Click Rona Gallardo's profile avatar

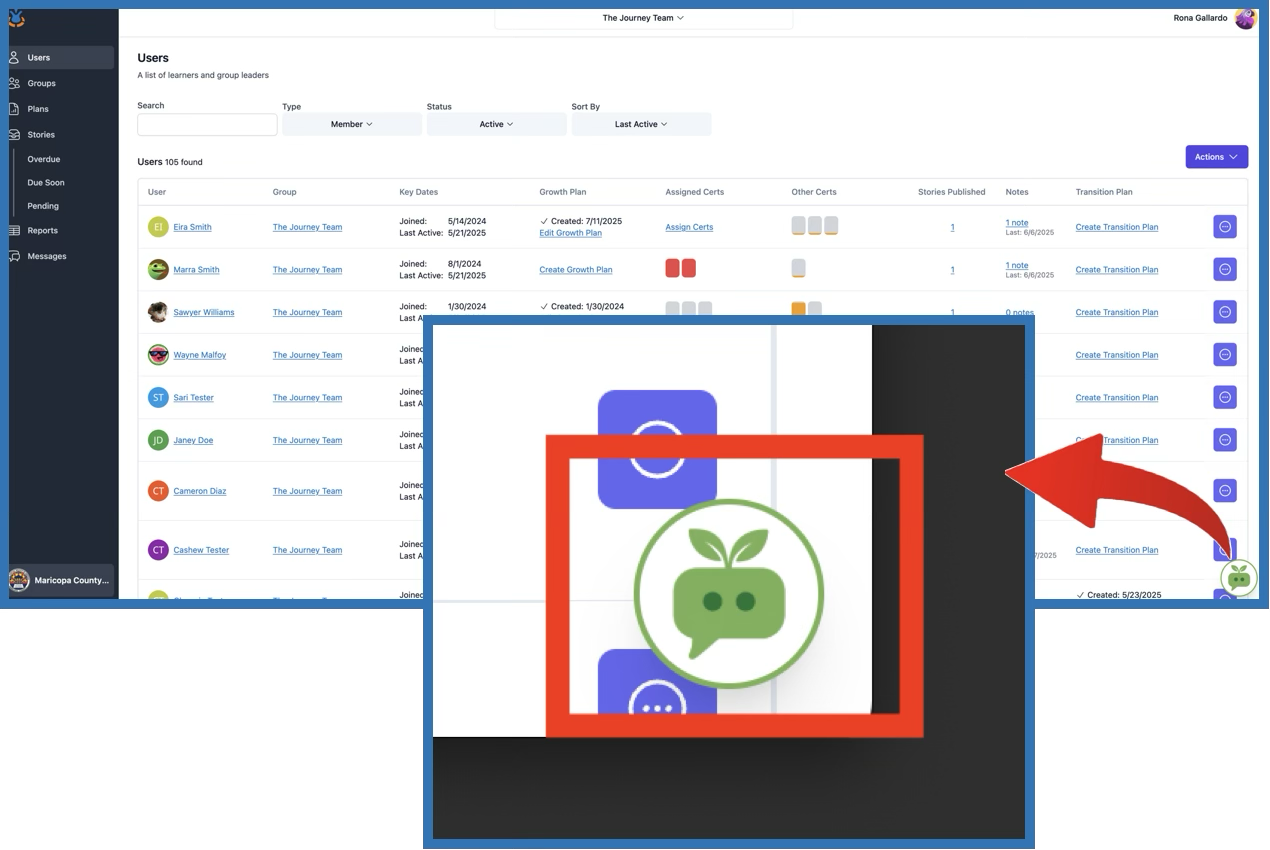[1245, 18]
